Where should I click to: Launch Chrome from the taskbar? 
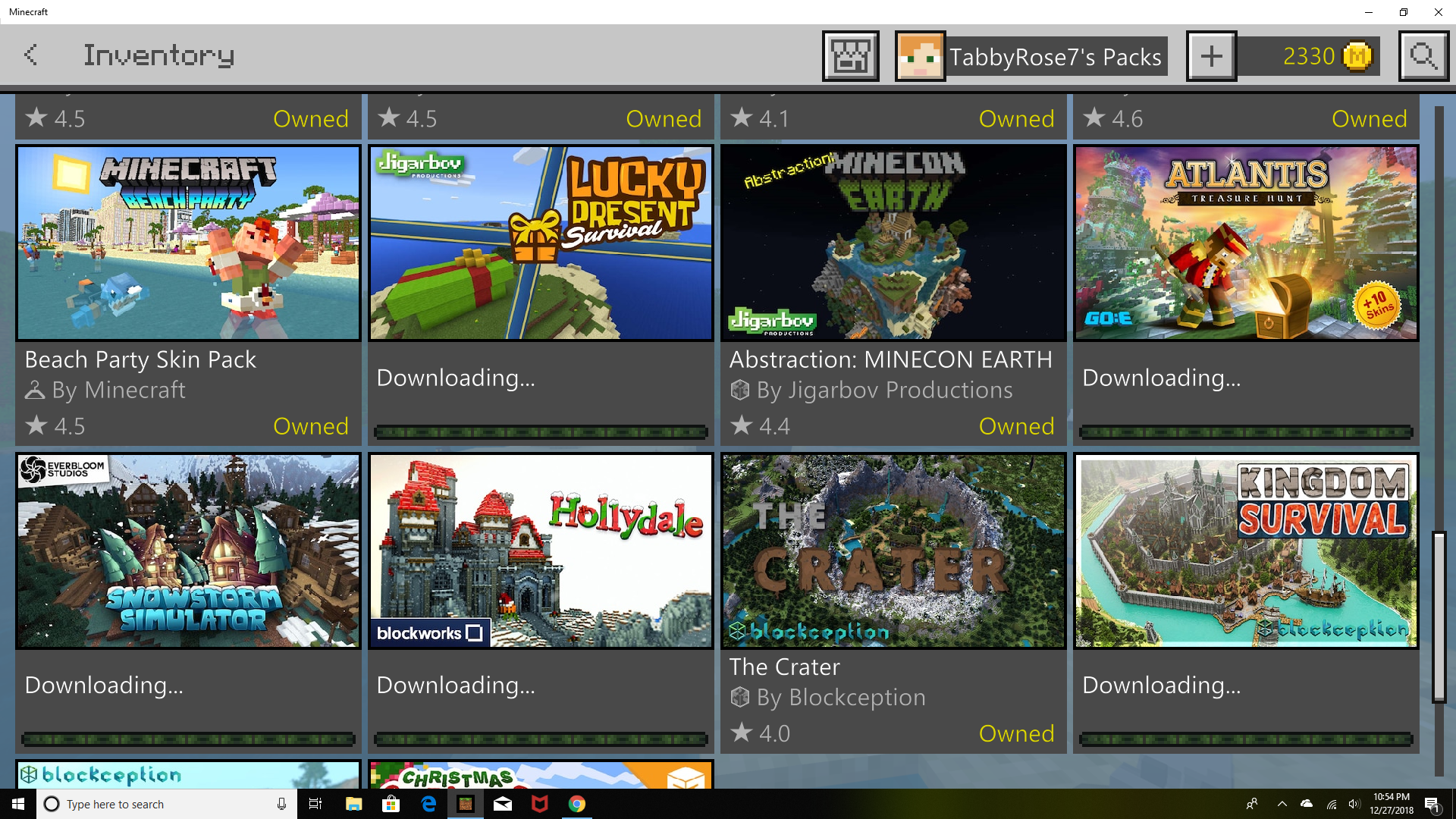(577, 804)
